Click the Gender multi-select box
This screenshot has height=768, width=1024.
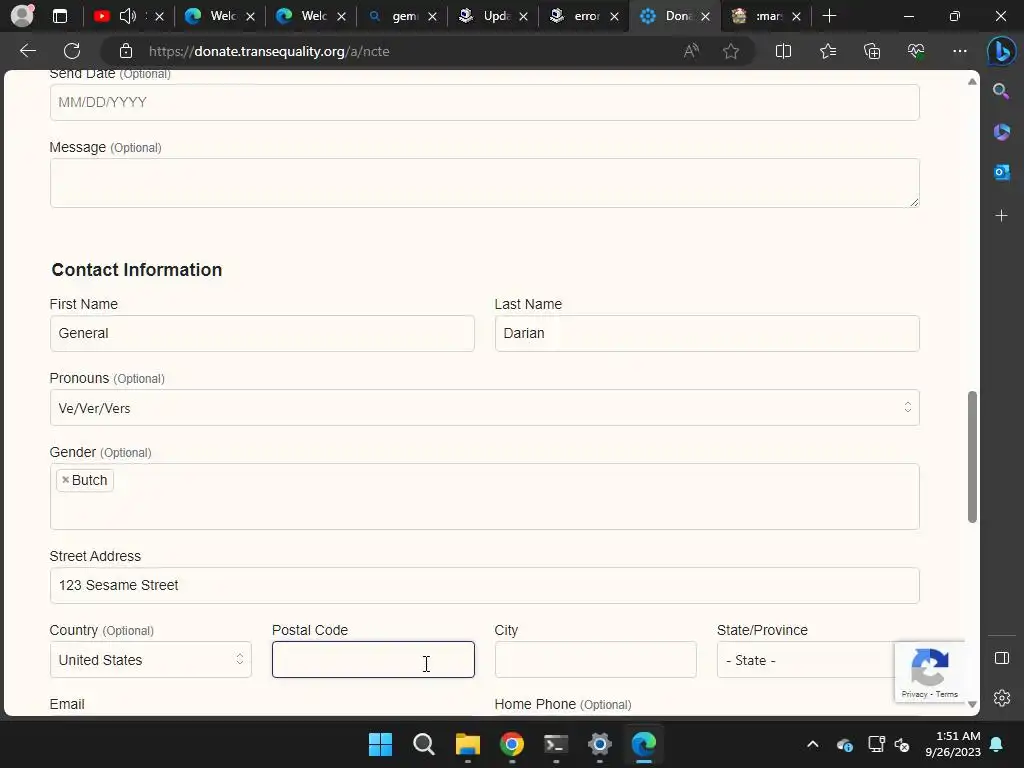[x=485, y=496]
